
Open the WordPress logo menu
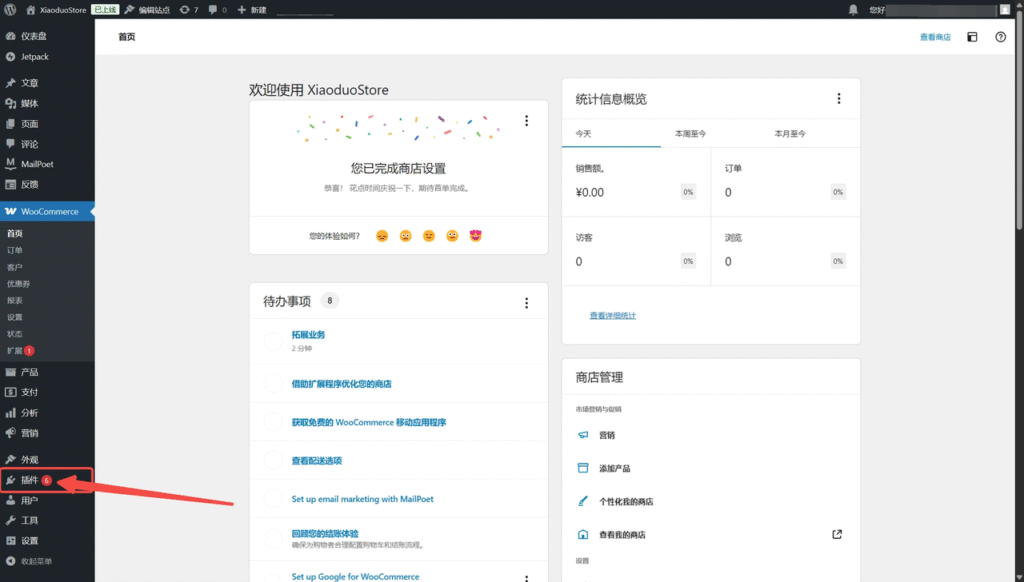(x=10, y=9)
